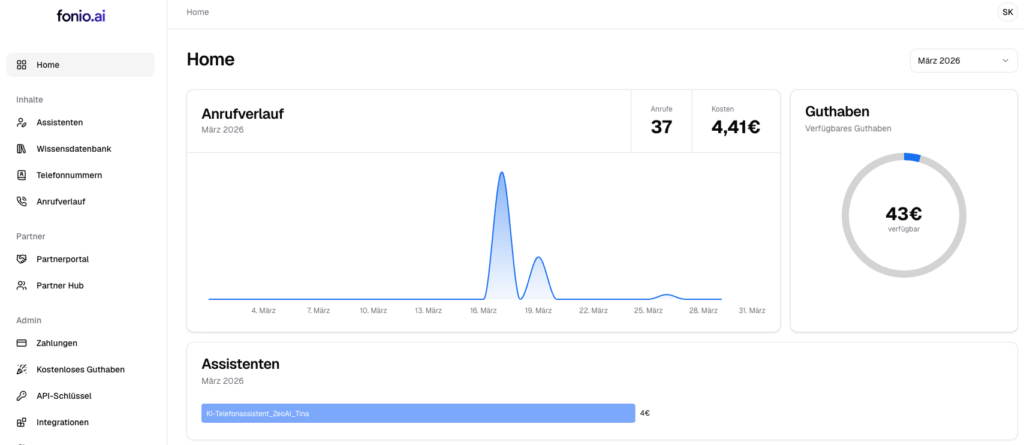Click the KI-Telefonassistent_ZeoAI_Tina bar

coord(418,413)
